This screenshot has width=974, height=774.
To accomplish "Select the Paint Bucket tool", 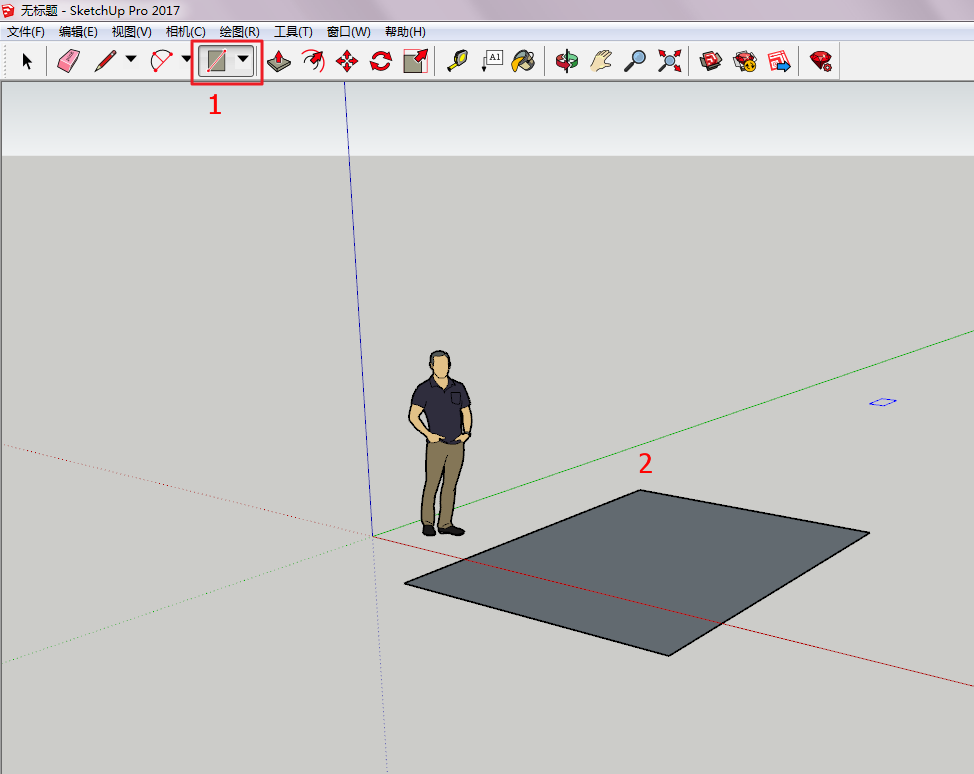I will click(523, 62).
